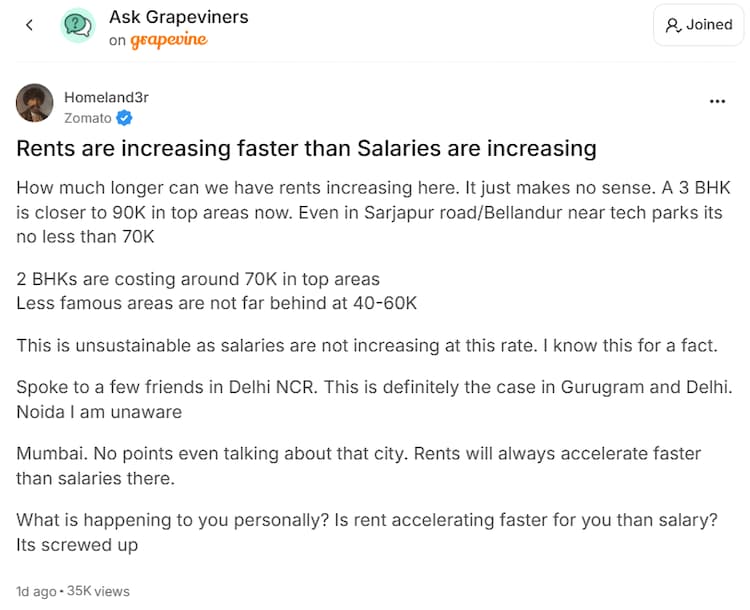Click the post title about rents and salaries
Viewport: 750px width, 610px height.
(x=306, y=149)
